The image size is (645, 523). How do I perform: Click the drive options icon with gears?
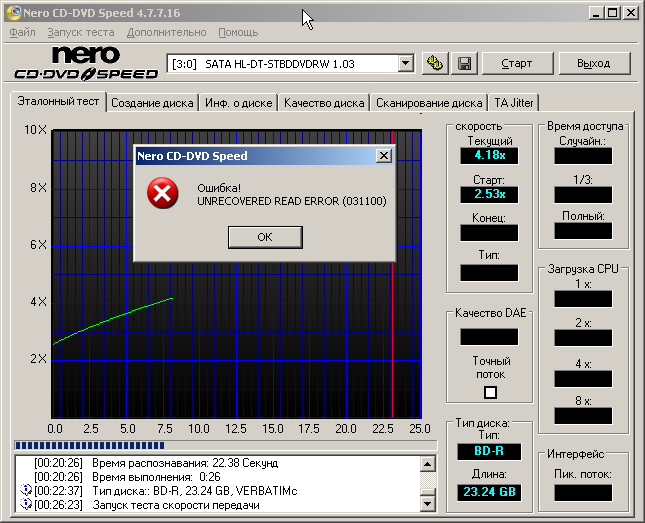(435, 63)
